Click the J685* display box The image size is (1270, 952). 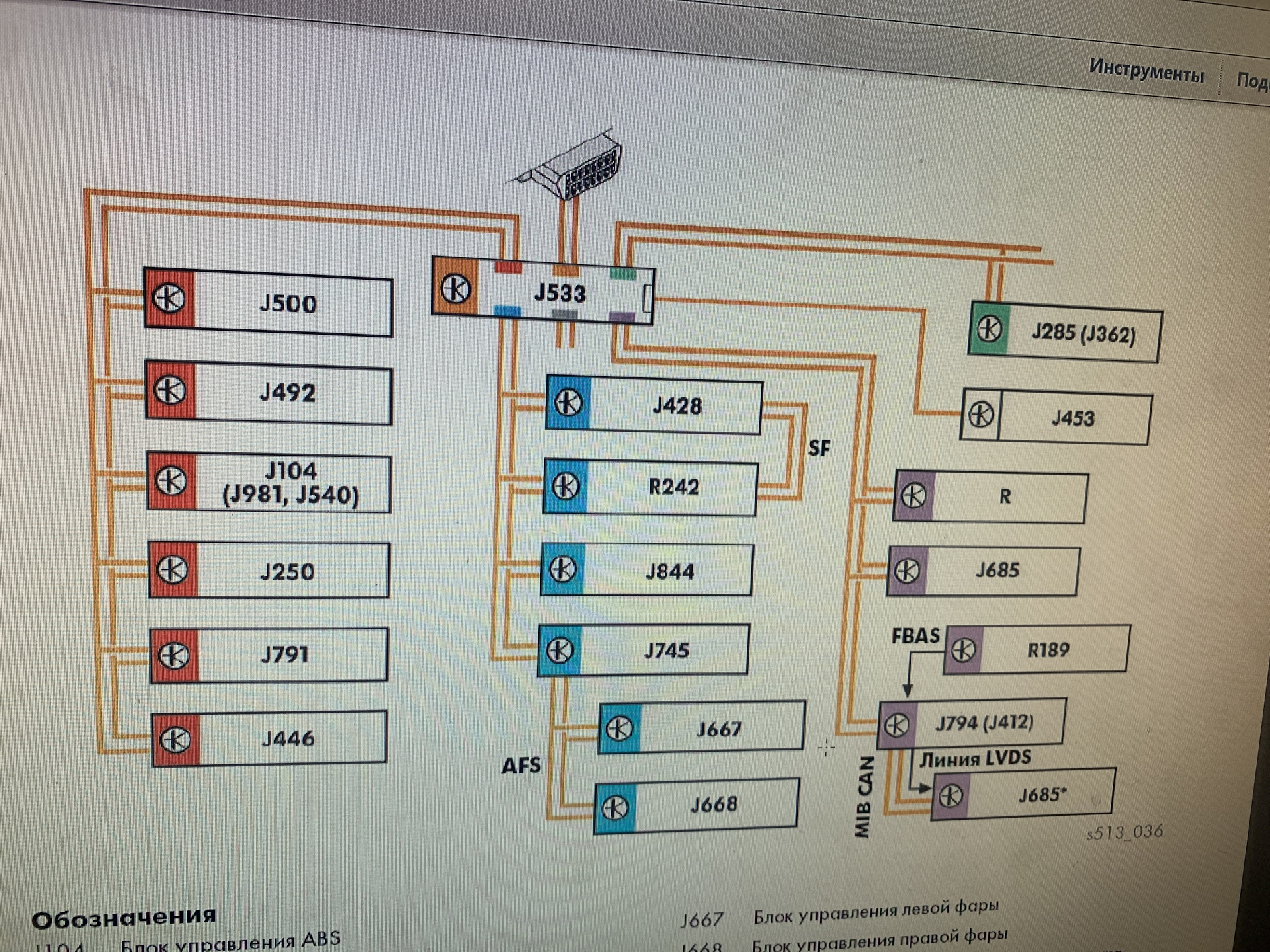click(1023, 794)
